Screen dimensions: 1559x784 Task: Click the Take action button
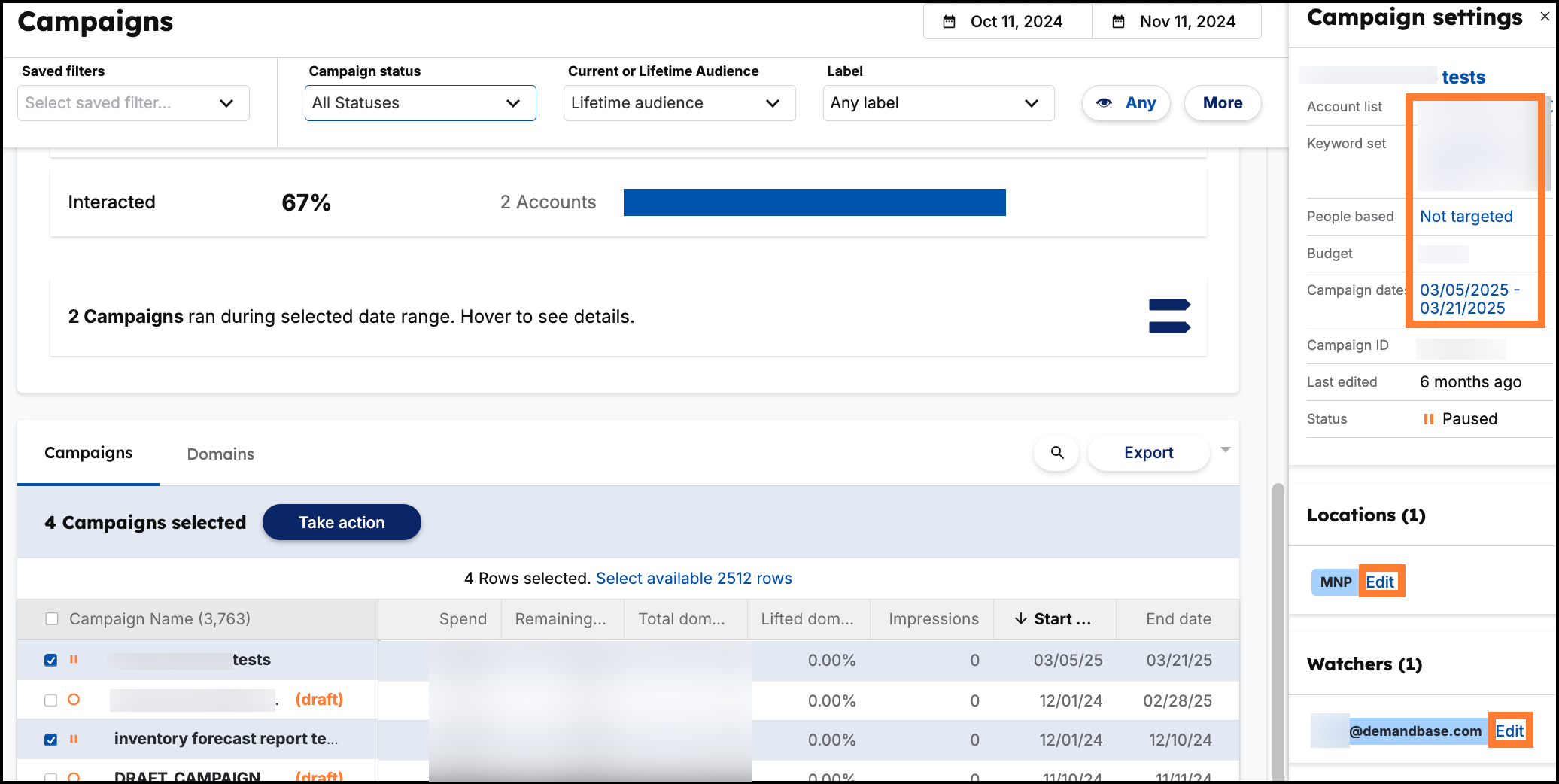[342, 522]
